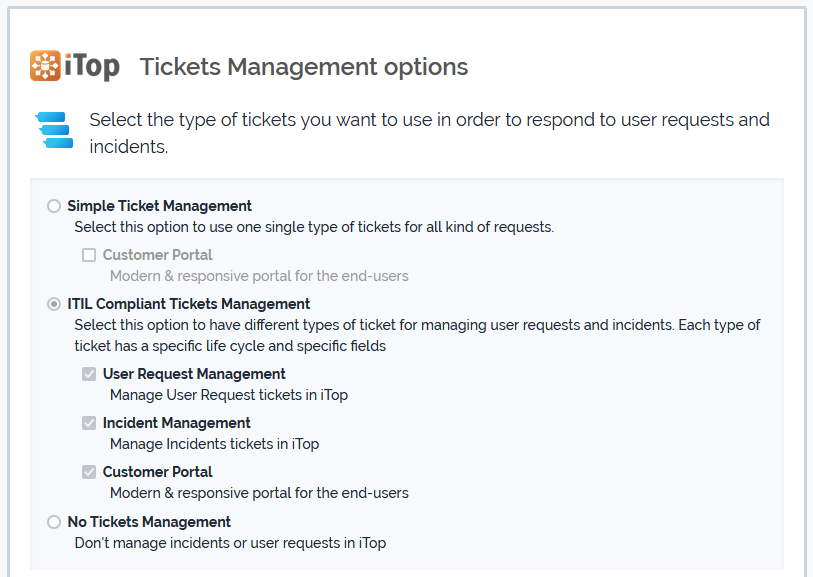
Task: Pick the No Tickets Management radio button
Action: (54, 522)
